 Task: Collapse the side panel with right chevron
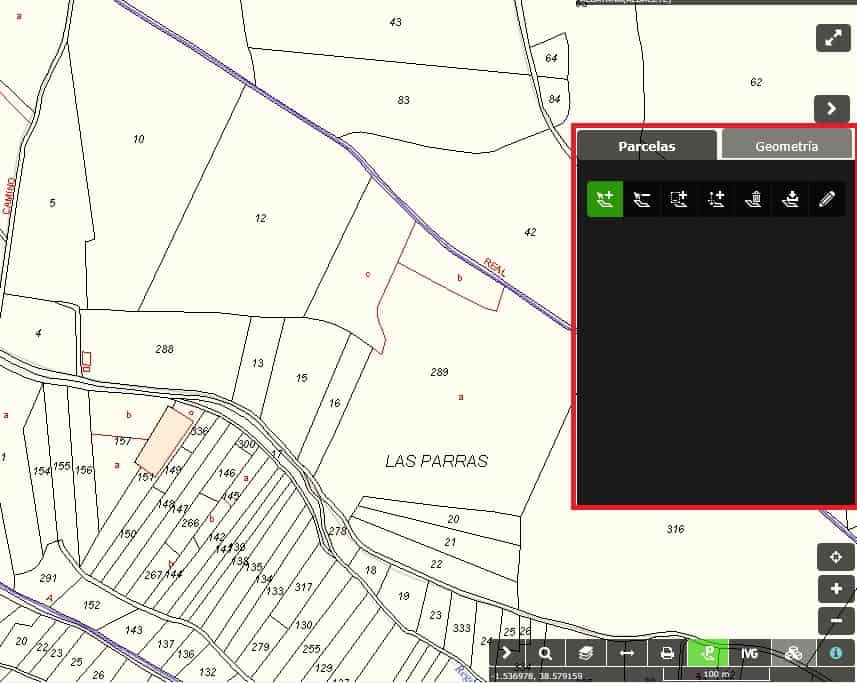click(832, 108)
